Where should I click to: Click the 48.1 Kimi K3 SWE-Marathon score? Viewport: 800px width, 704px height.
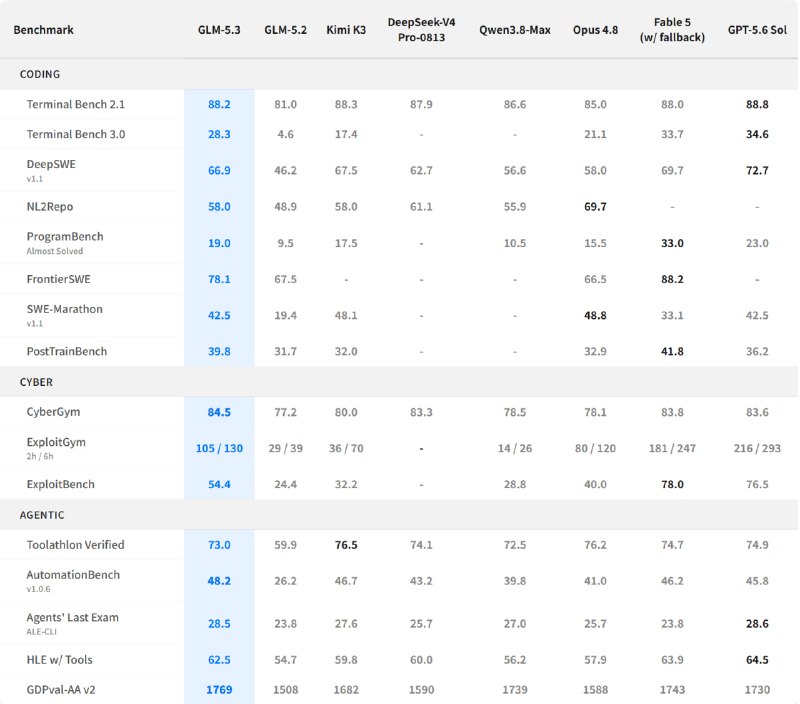click(346, 315)
